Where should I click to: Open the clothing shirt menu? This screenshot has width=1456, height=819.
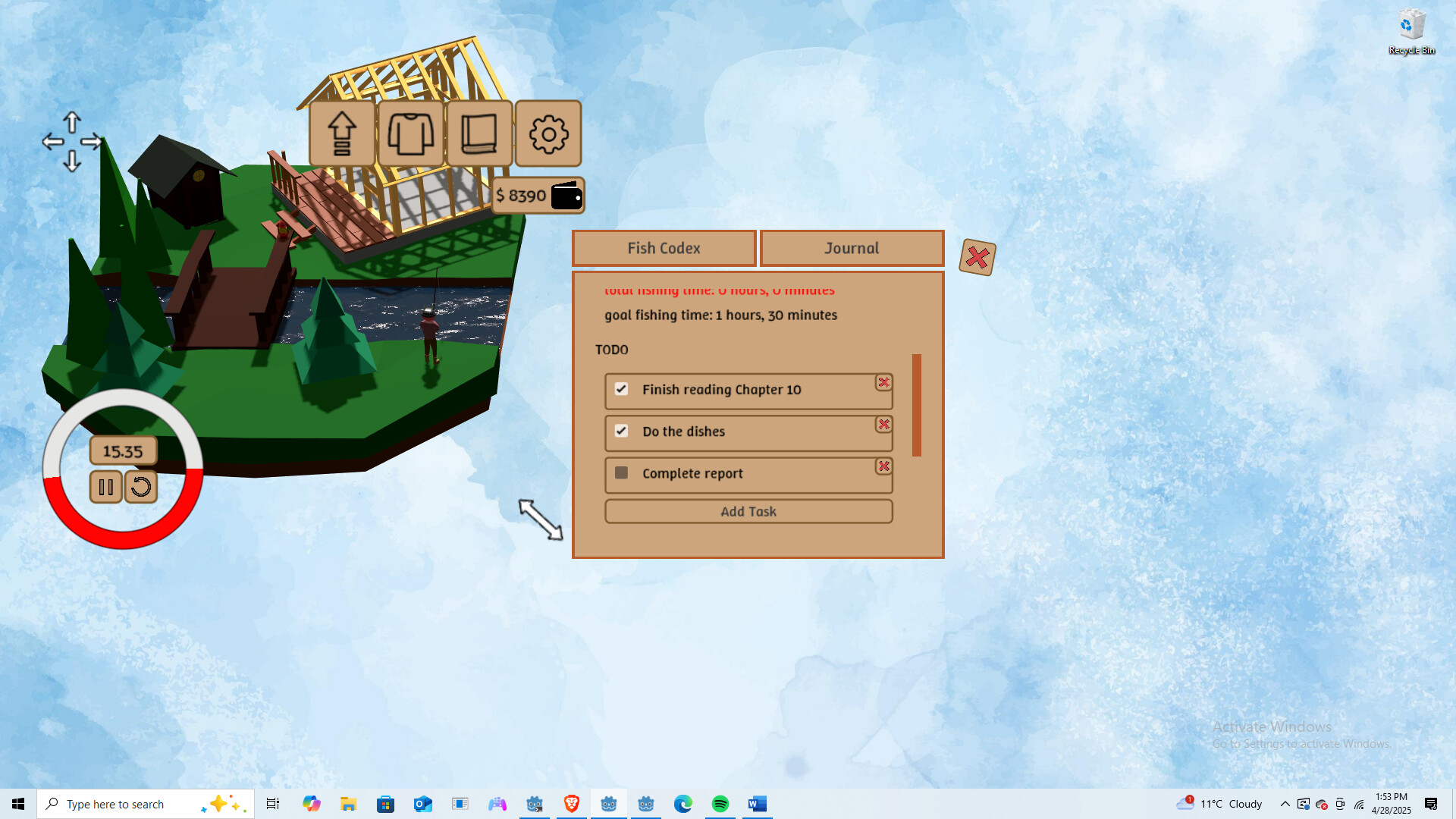pos(410,133)
